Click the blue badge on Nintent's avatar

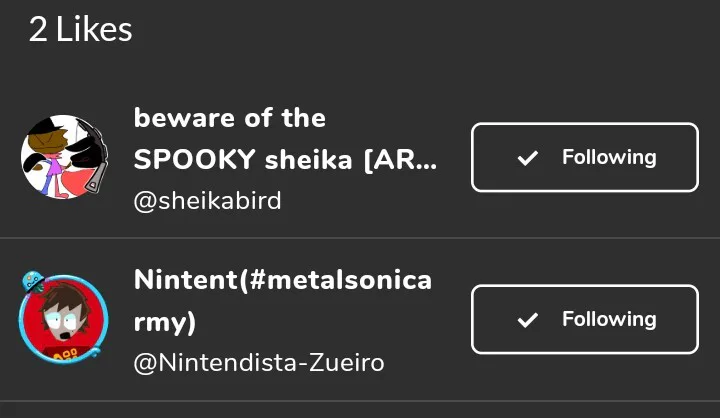pos(31,283)
